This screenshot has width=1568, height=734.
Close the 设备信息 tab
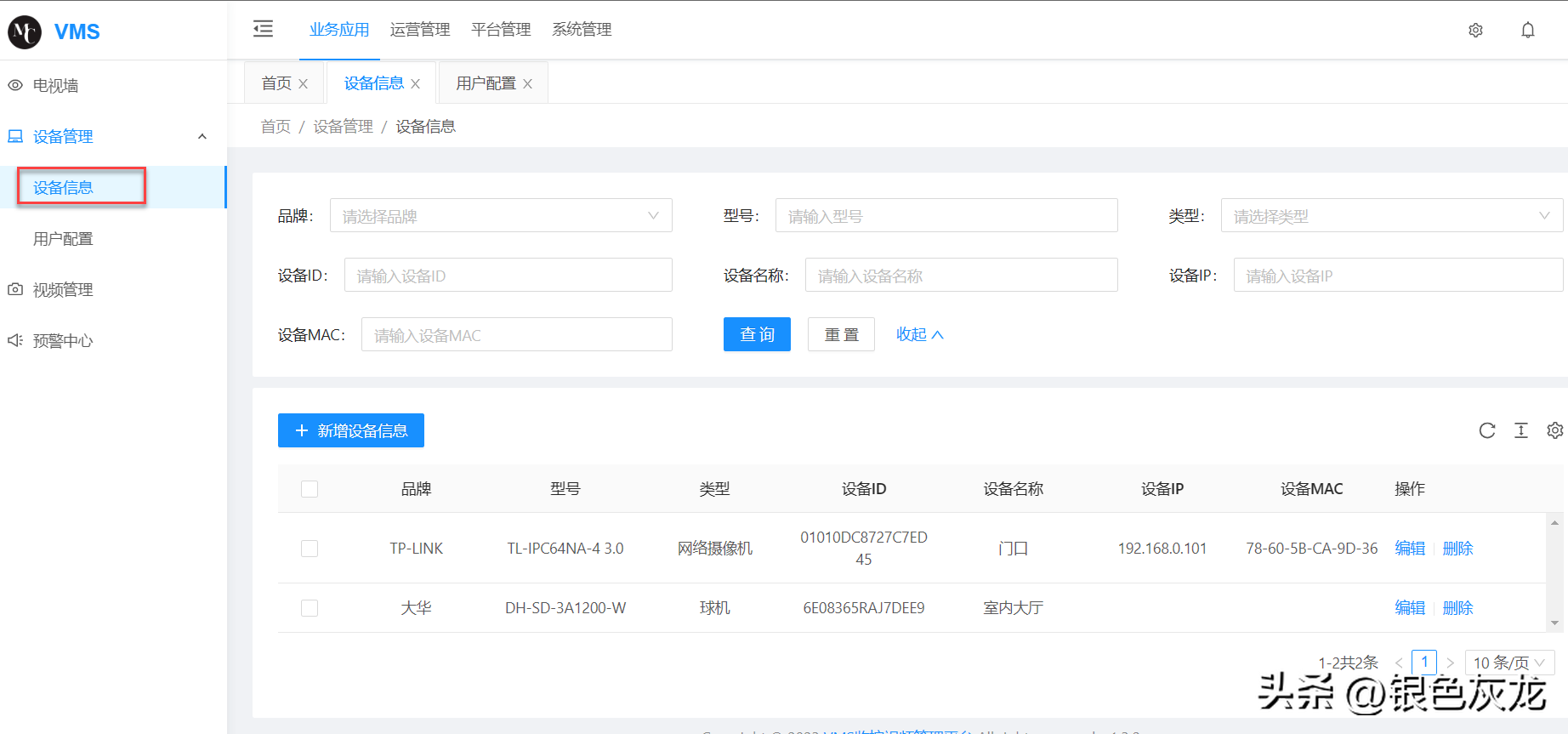pyautogui.click(x=415, y=83)
